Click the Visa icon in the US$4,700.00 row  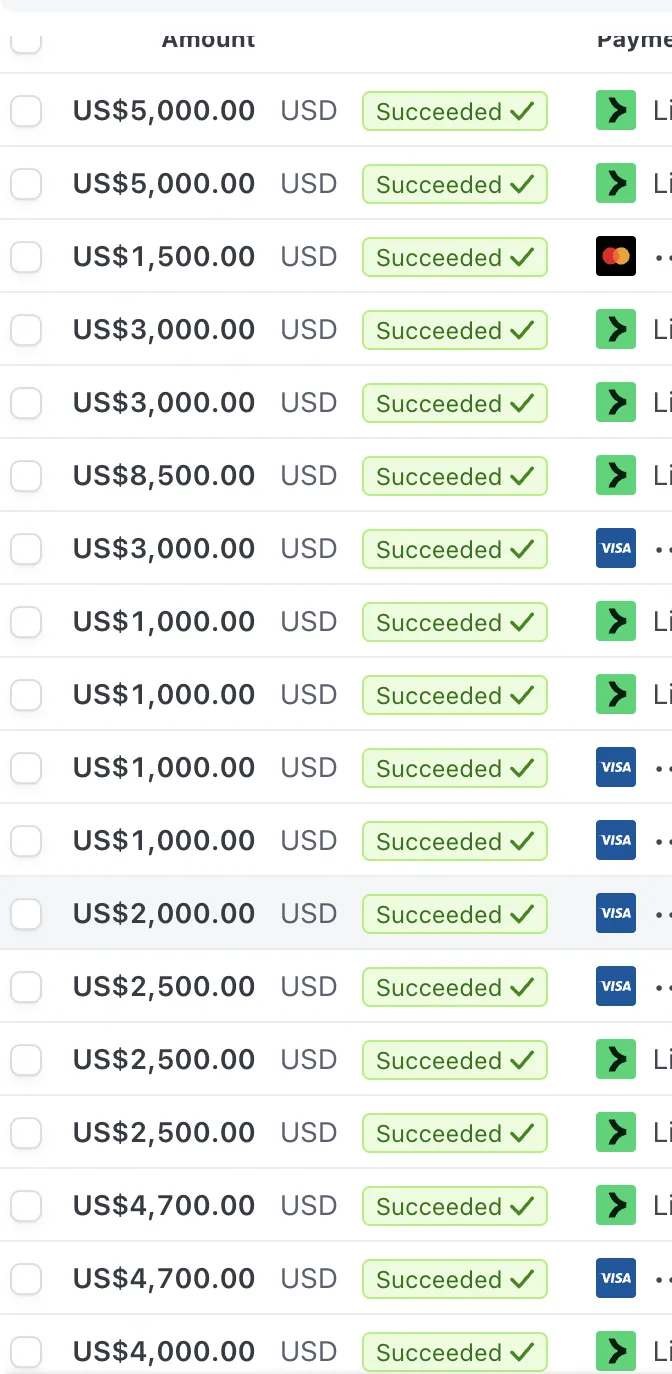[616, 1278]
